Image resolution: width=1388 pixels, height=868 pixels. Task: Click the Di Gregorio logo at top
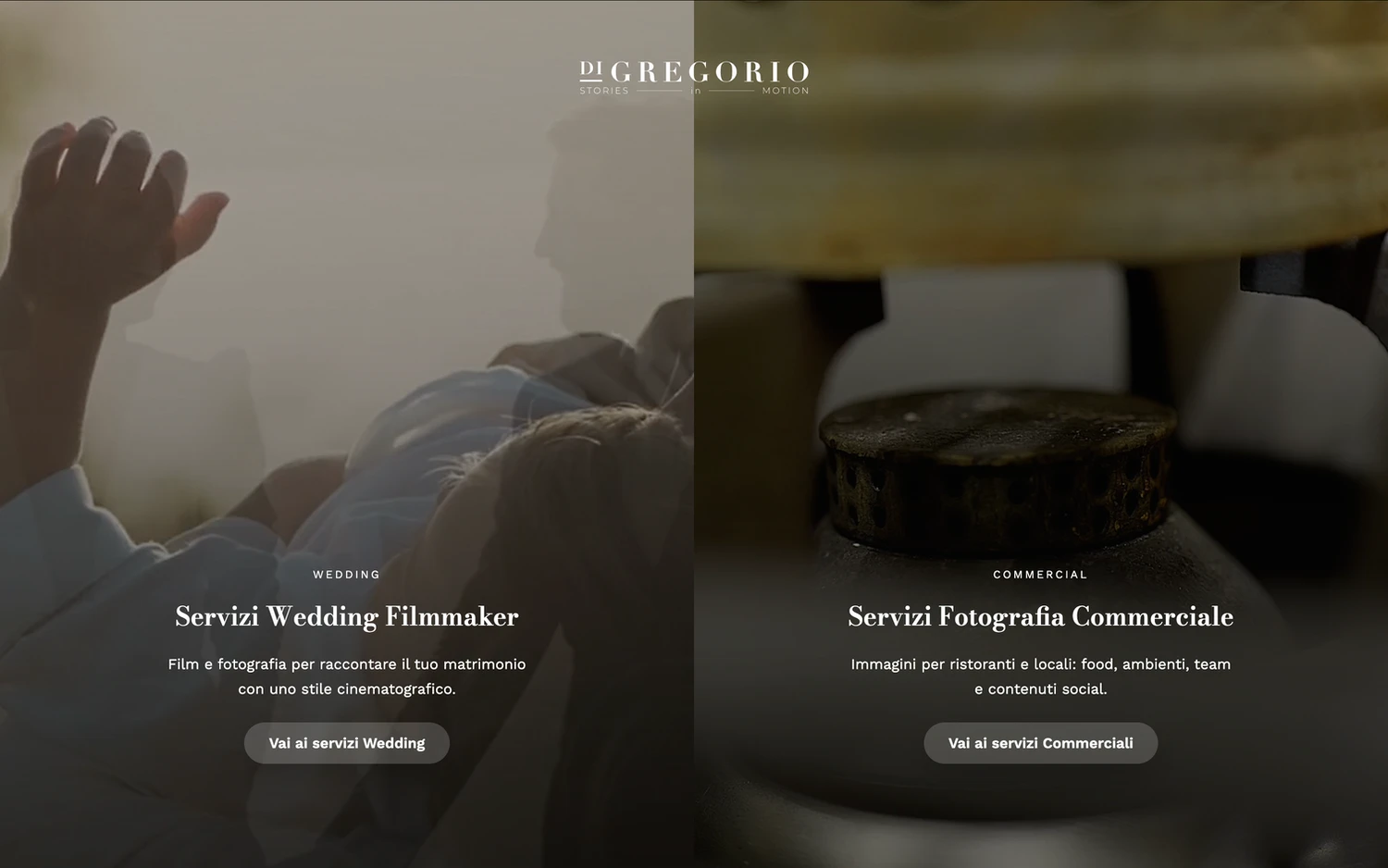694,78
